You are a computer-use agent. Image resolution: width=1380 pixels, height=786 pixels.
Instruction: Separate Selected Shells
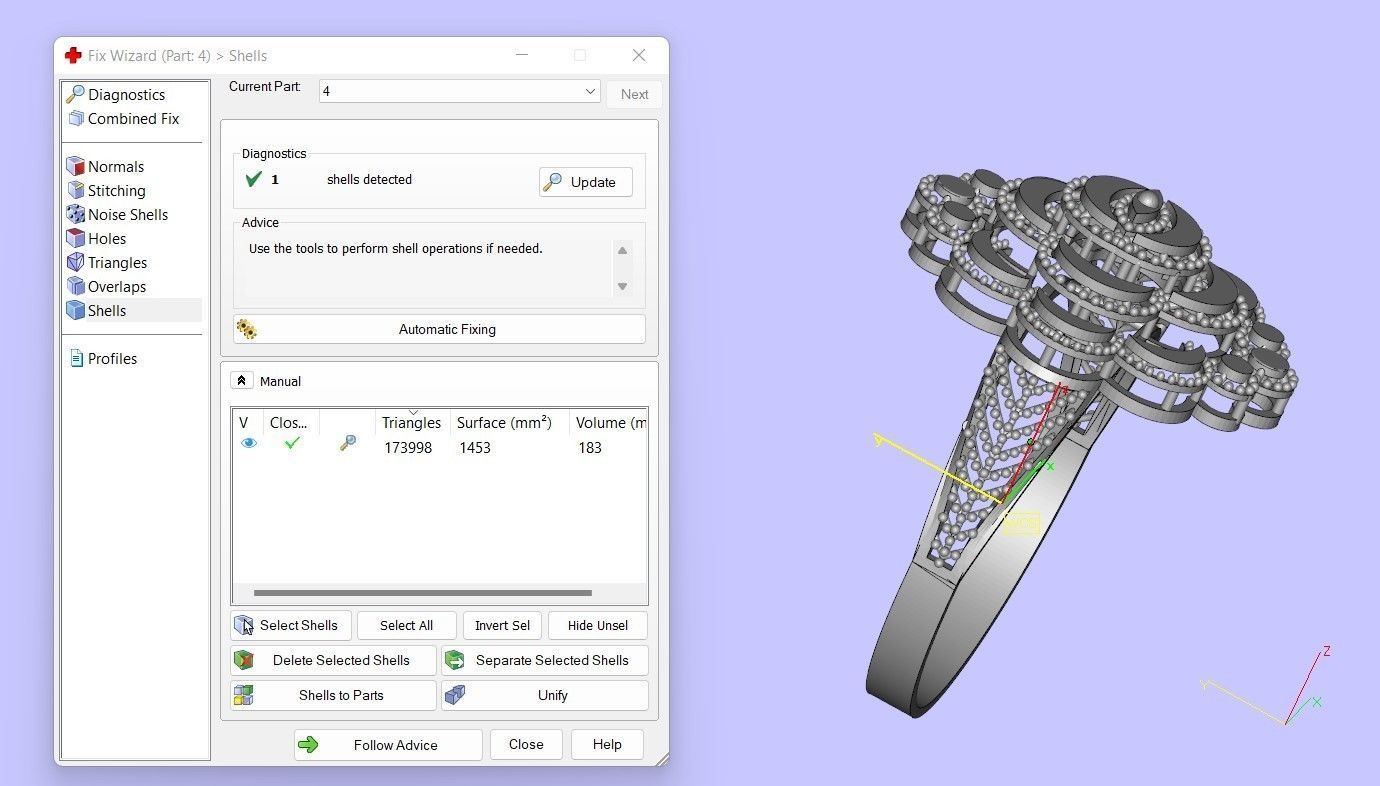(545, 660)
